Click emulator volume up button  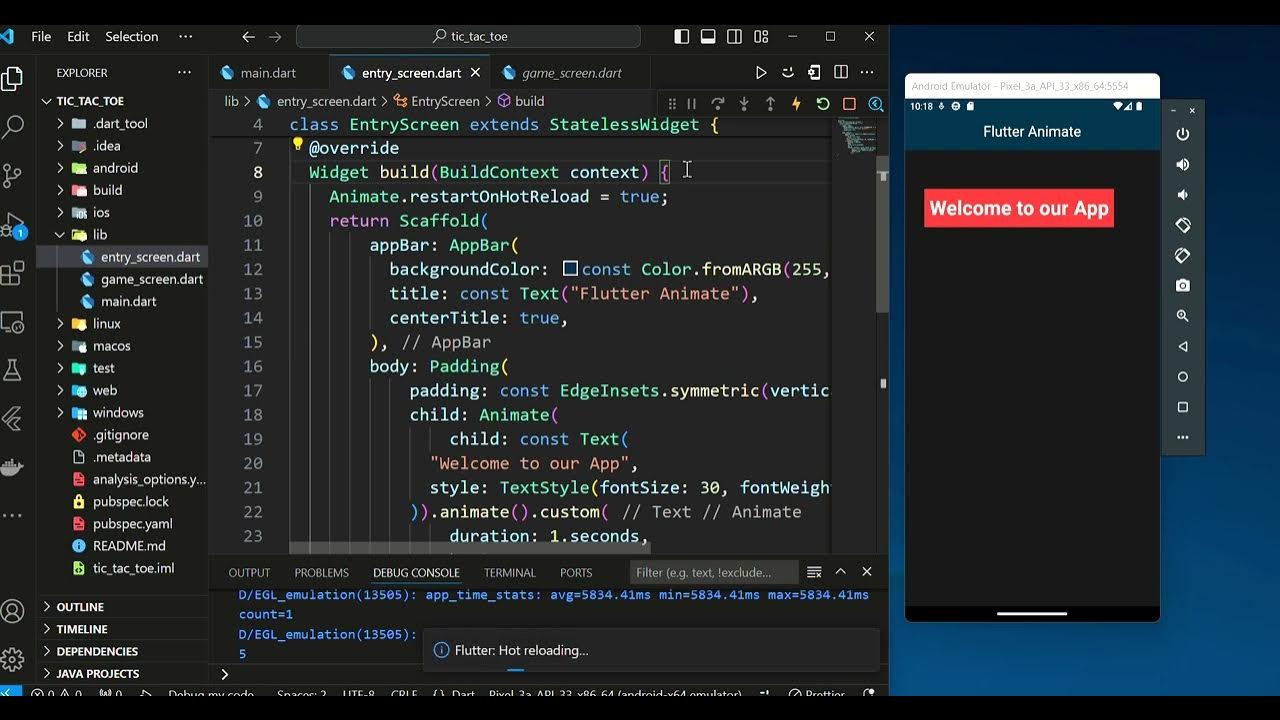coord(1183,164)
